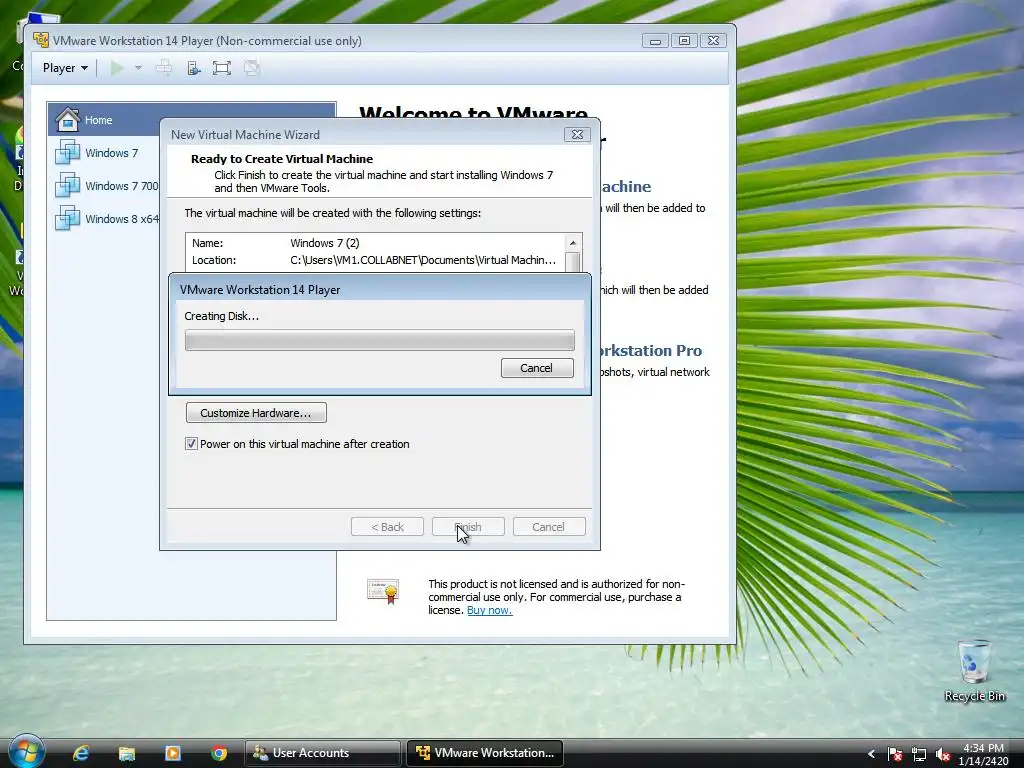Click Cancel at the wizard bottom
This screenshot has width=1024, height=768.
(549, 527)
